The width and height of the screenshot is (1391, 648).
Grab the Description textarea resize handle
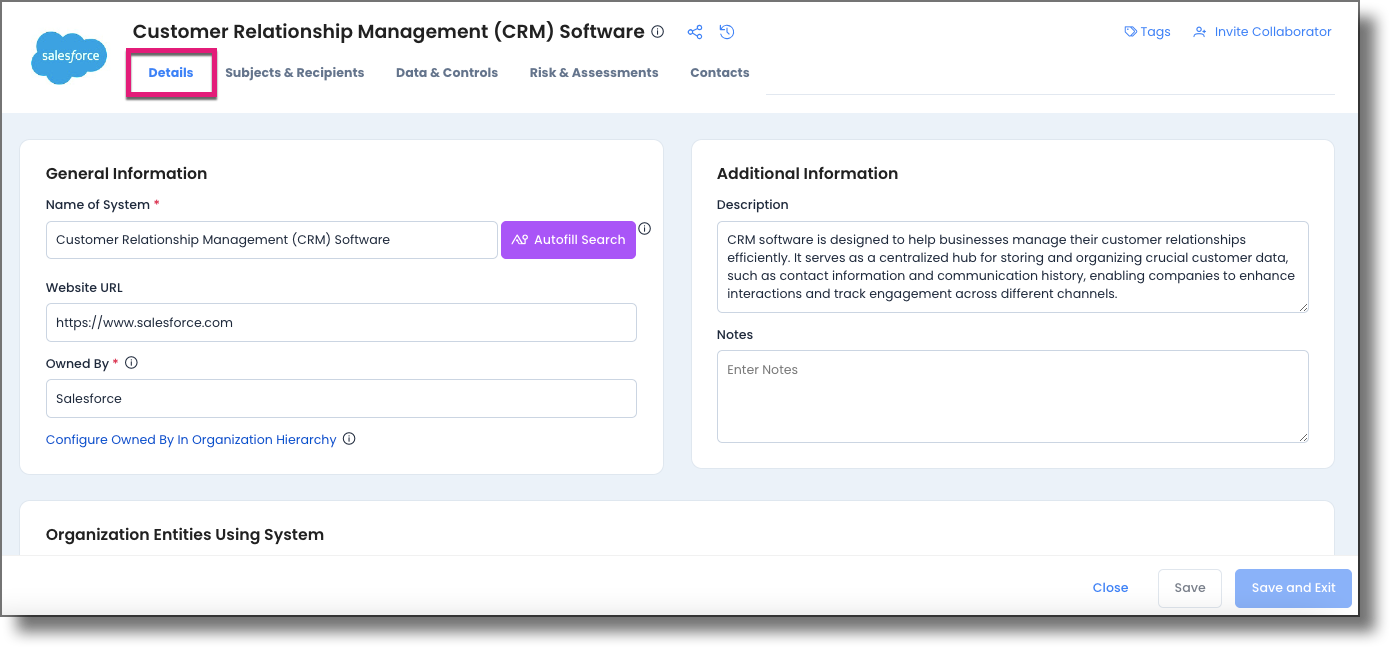[x=1302, y=307]
